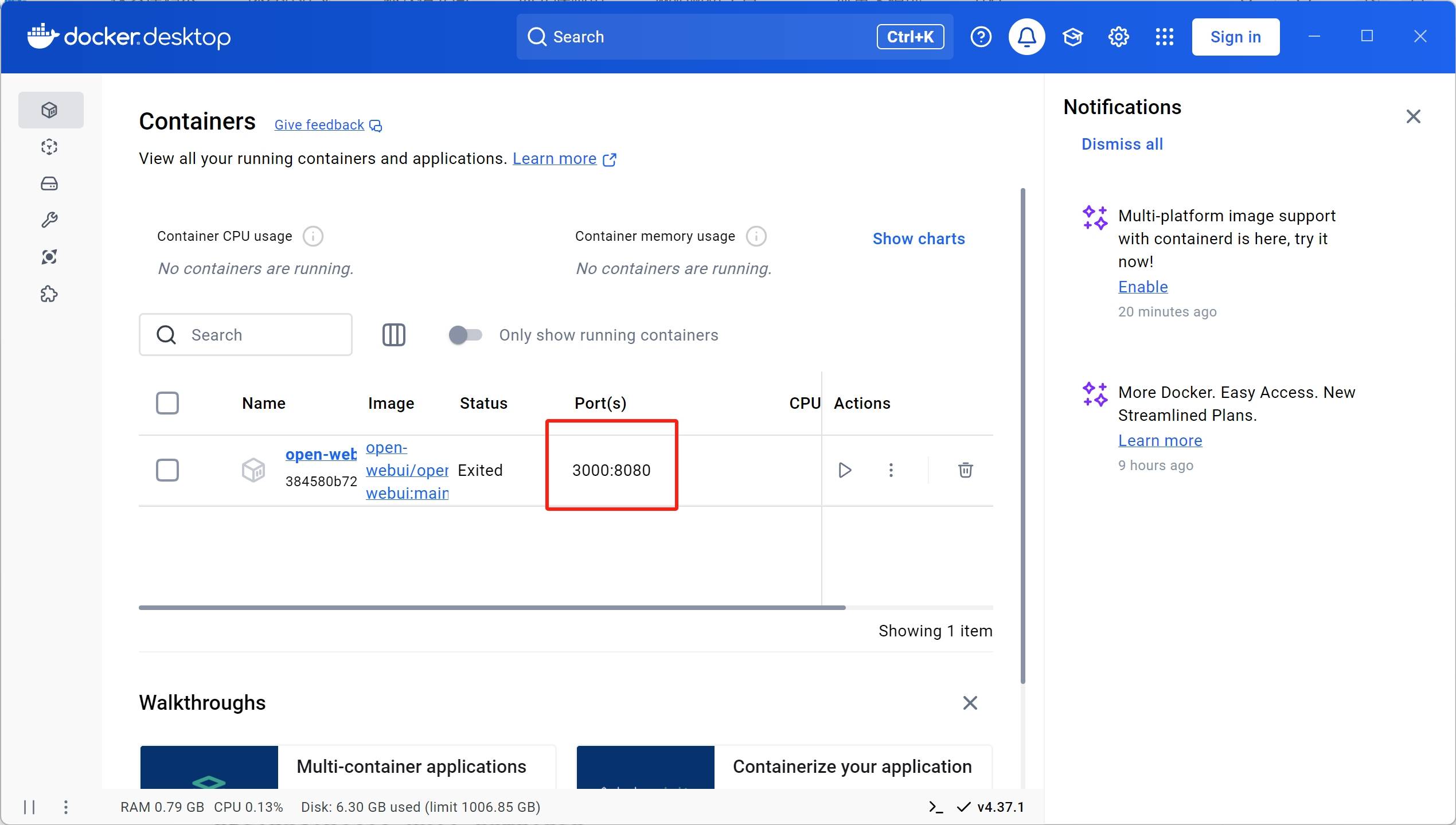Toggle Only show running containers
Viewport: 1456px width, 825px height.
tap(465, 335)
